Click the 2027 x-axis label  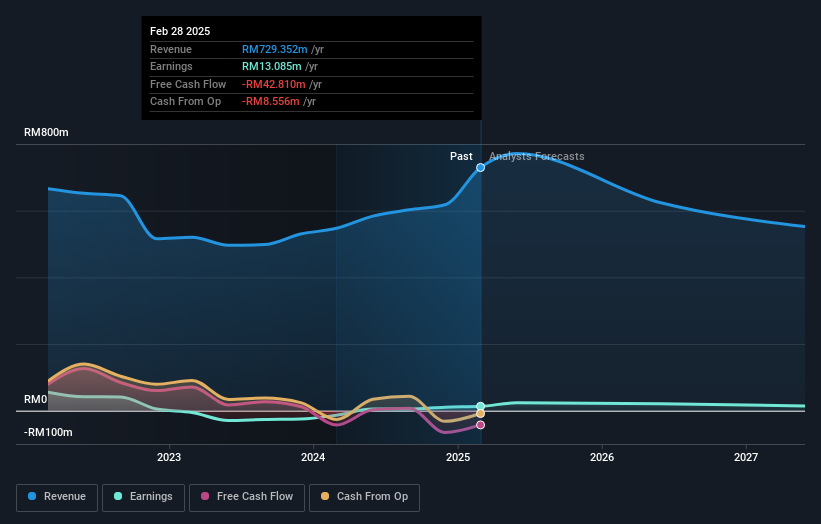coord(746,458)
